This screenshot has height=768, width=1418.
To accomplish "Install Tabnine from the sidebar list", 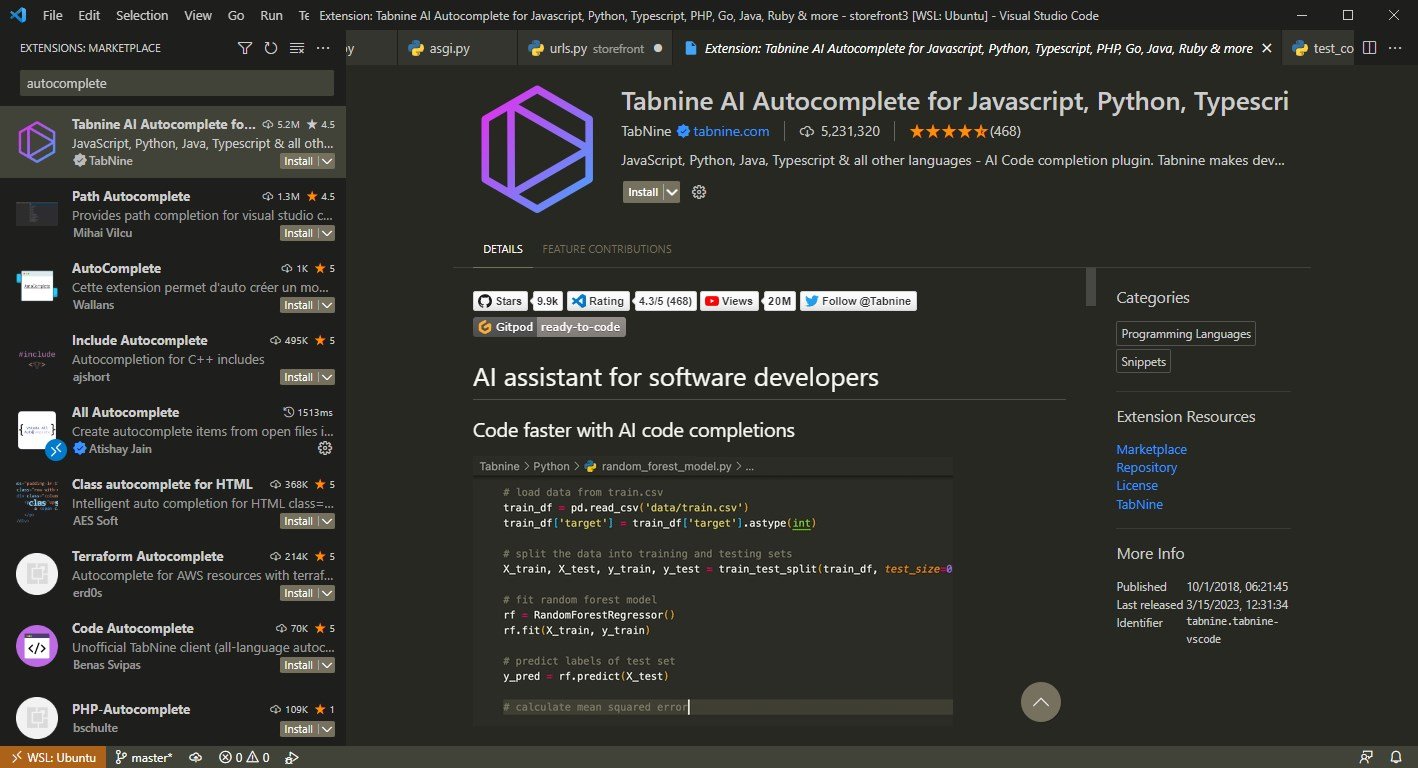I will [x=298, y=161].
